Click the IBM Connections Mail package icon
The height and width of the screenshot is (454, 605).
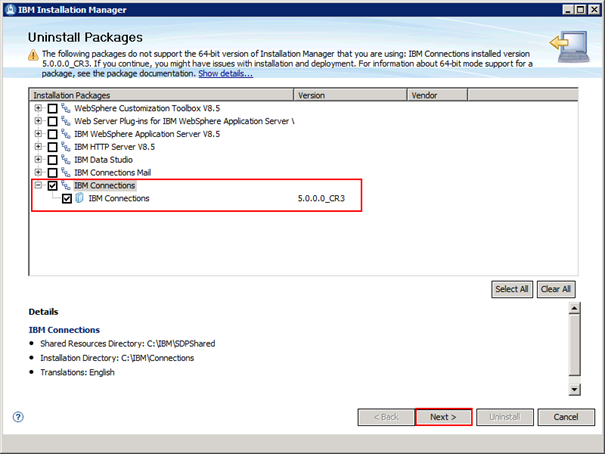tap(66, 172)
